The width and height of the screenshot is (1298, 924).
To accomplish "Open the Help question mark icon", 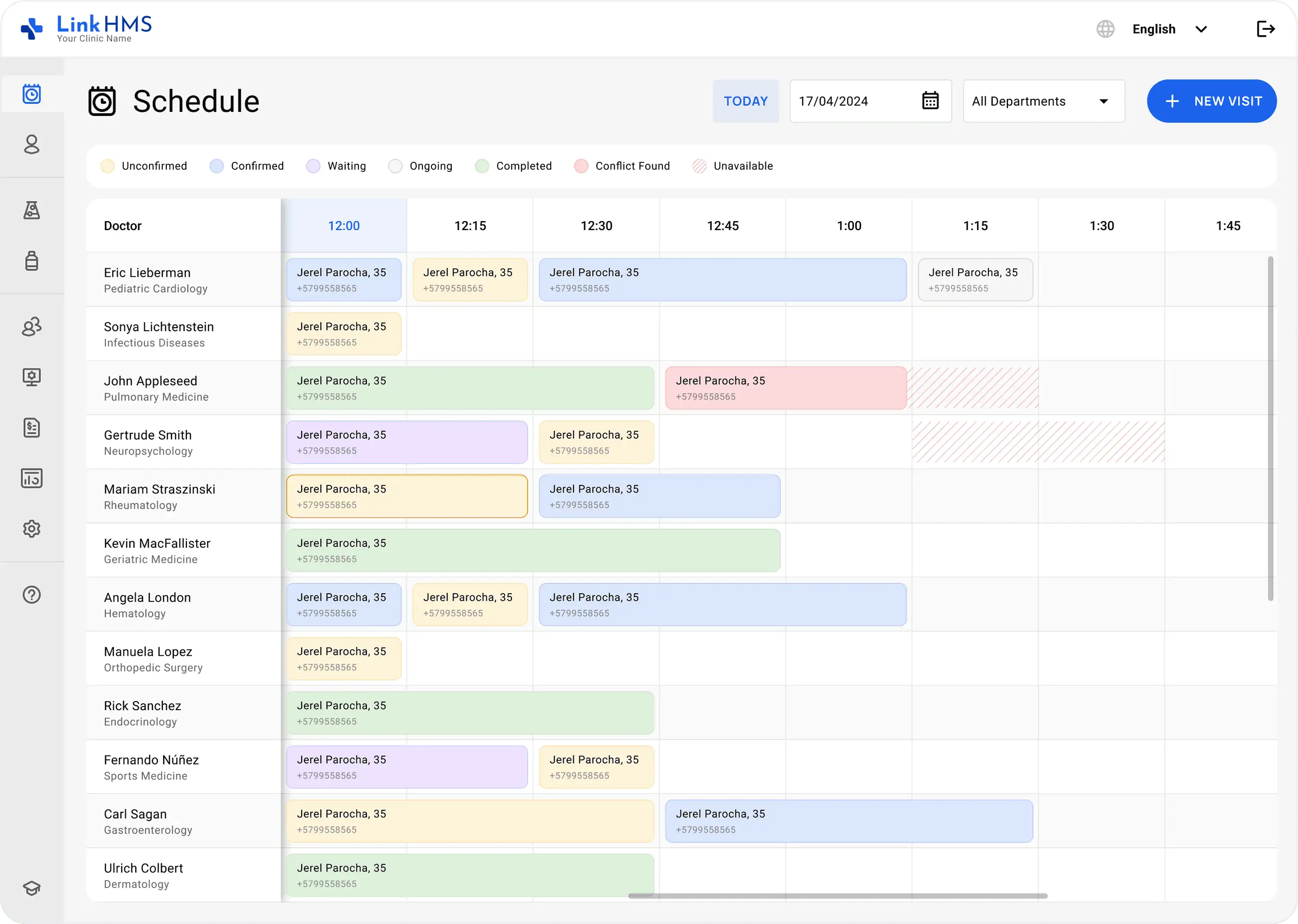I will click(32, 595).
